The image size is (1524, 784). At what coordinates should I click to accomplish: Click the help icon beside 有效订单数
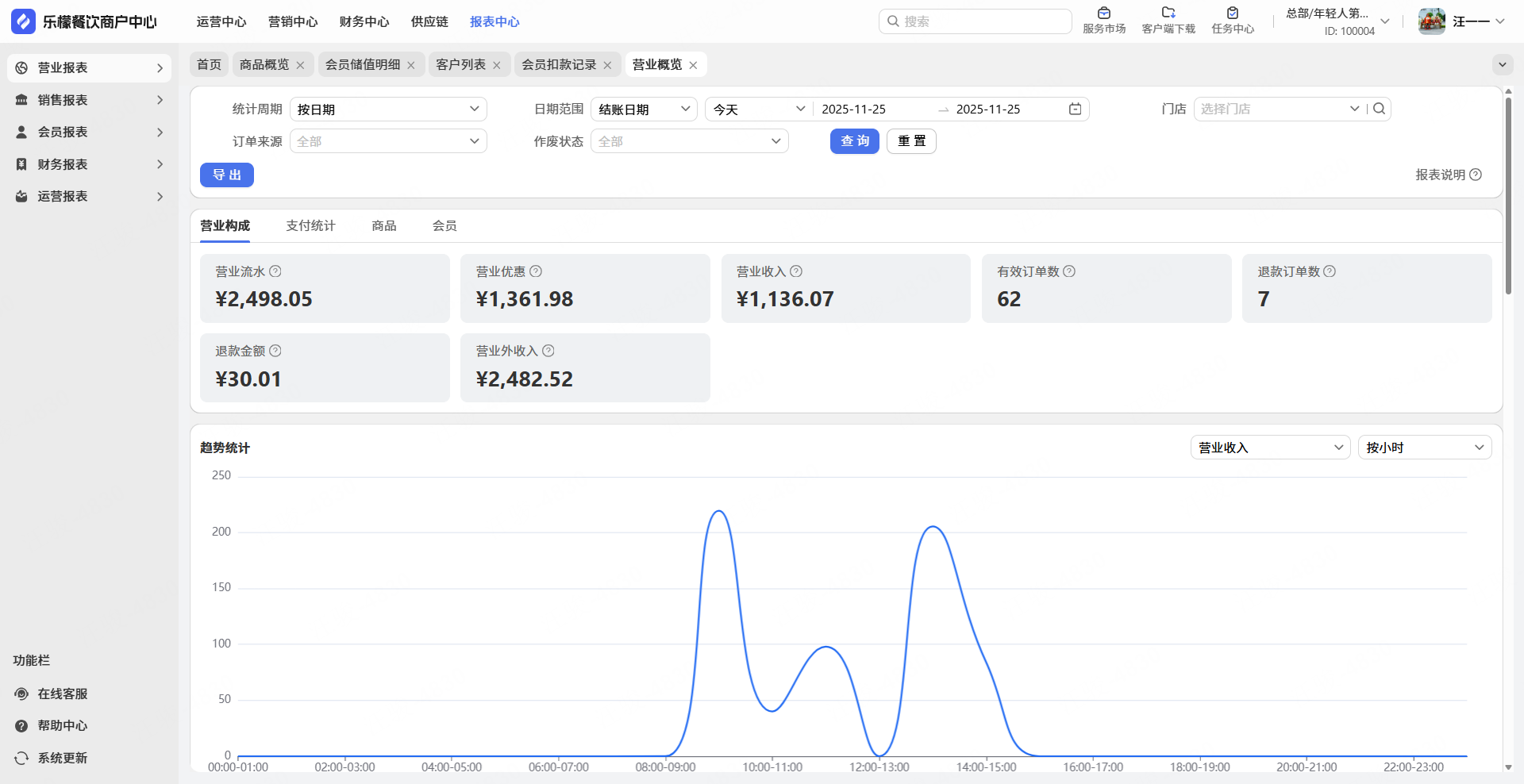[1069, 271]
